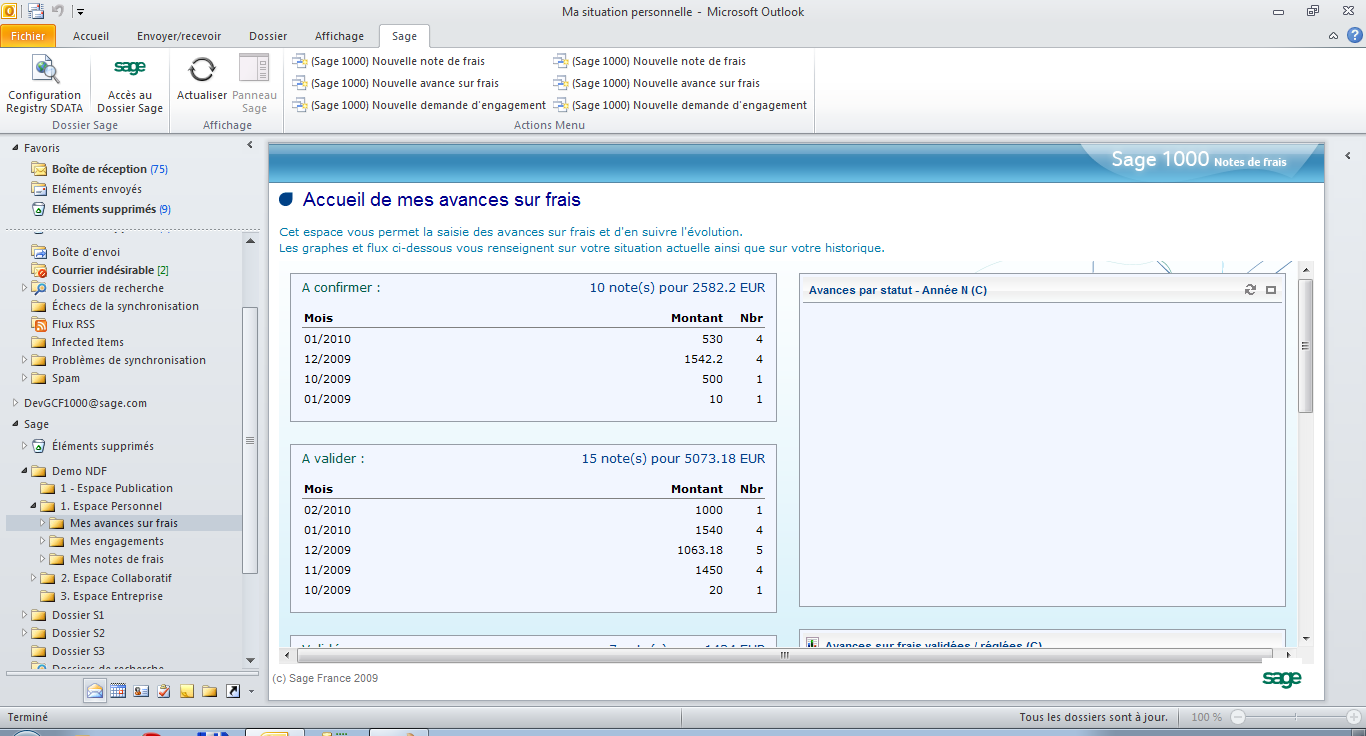Image resolution: width=1366 pixels, height=736 pixels.
Task: Switch to Mail view in navigation bar
Action: point(95,691)
